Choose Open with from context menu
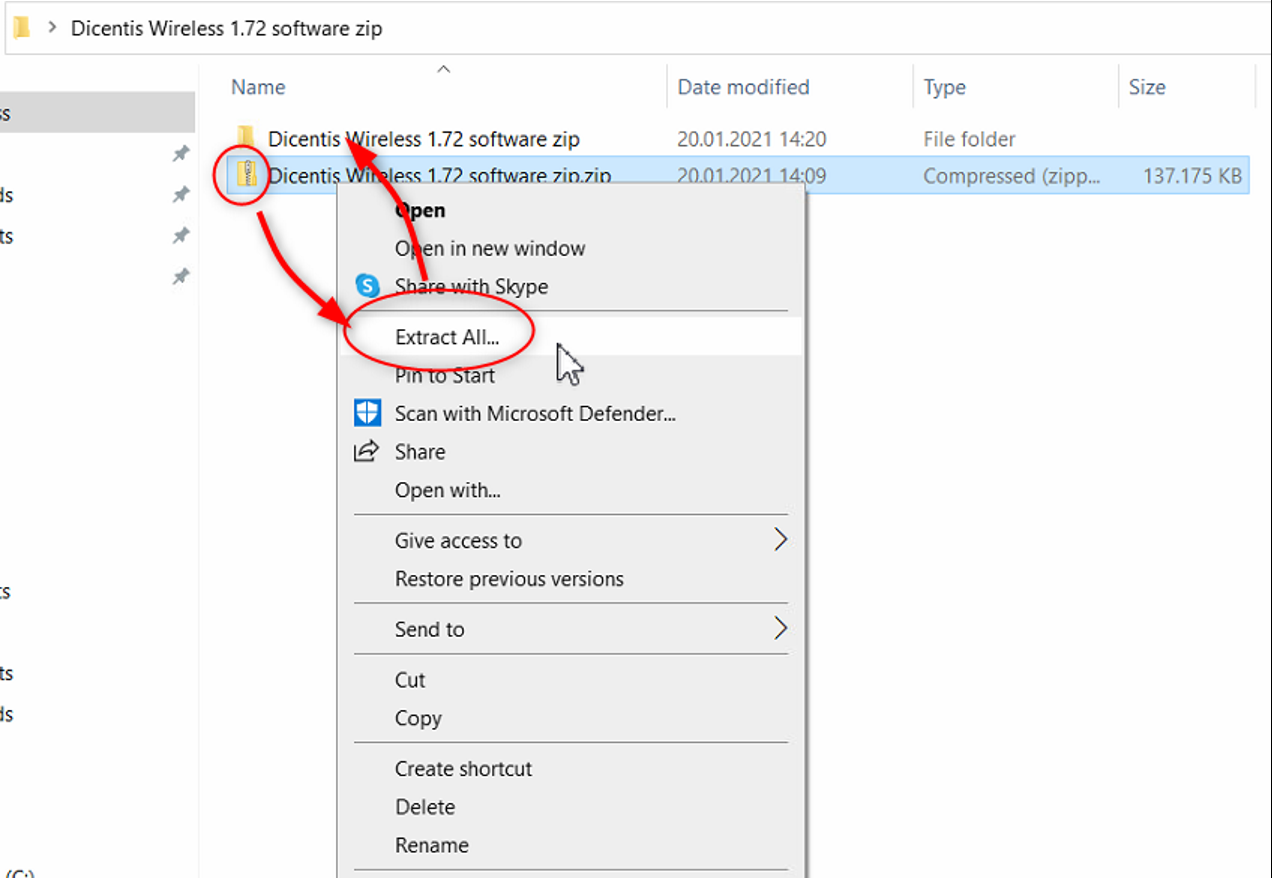The height and width of the screenshot is (878, 1272). tap(447, 490)
